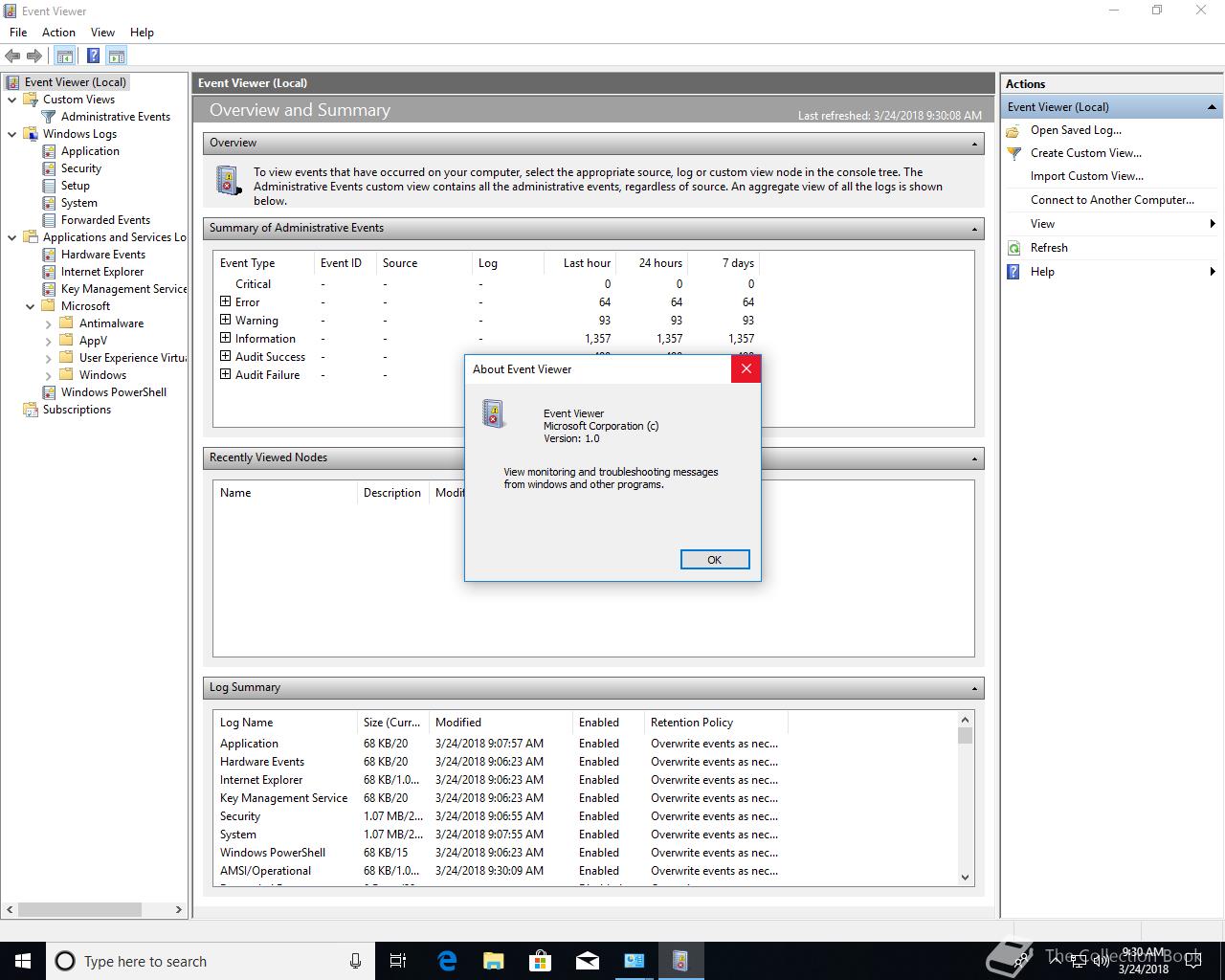Click the Windows Start button
Viewport: 1225px width, 980px height.
coord(23,961)
